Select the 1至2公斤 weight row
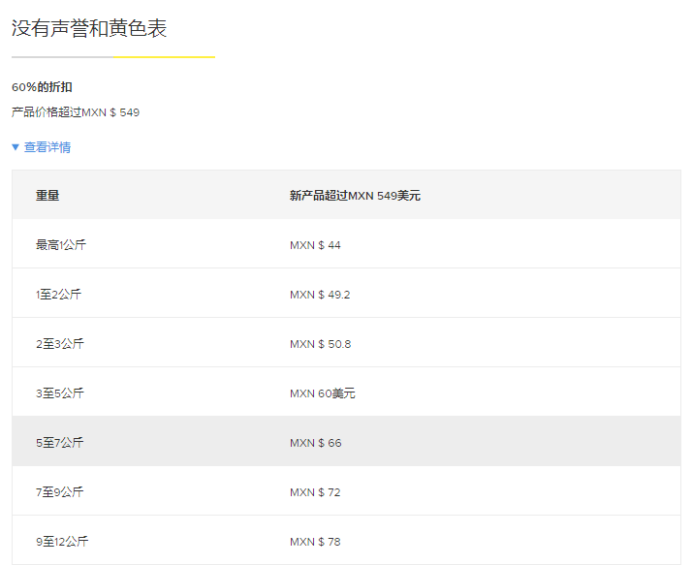This screenshot has height=565, width=692. 346,294
